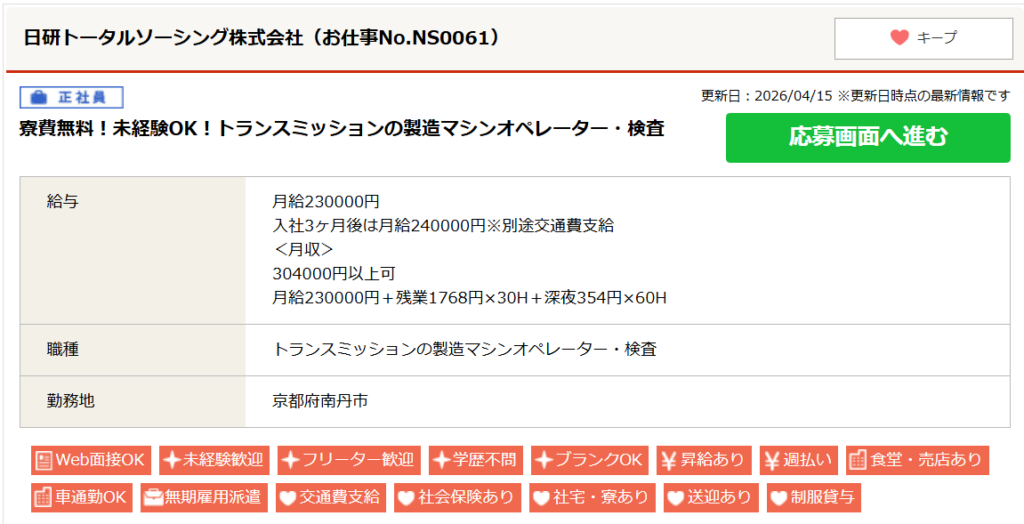Click the envelope icon on 無期雇用派遣 tag

pos(153,497)
